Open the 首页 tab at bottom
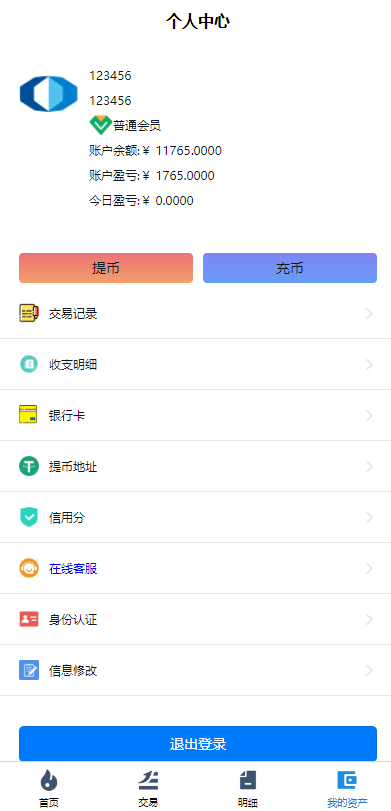The width and height of the screenshot is (391, 811). tap(49, 788)
